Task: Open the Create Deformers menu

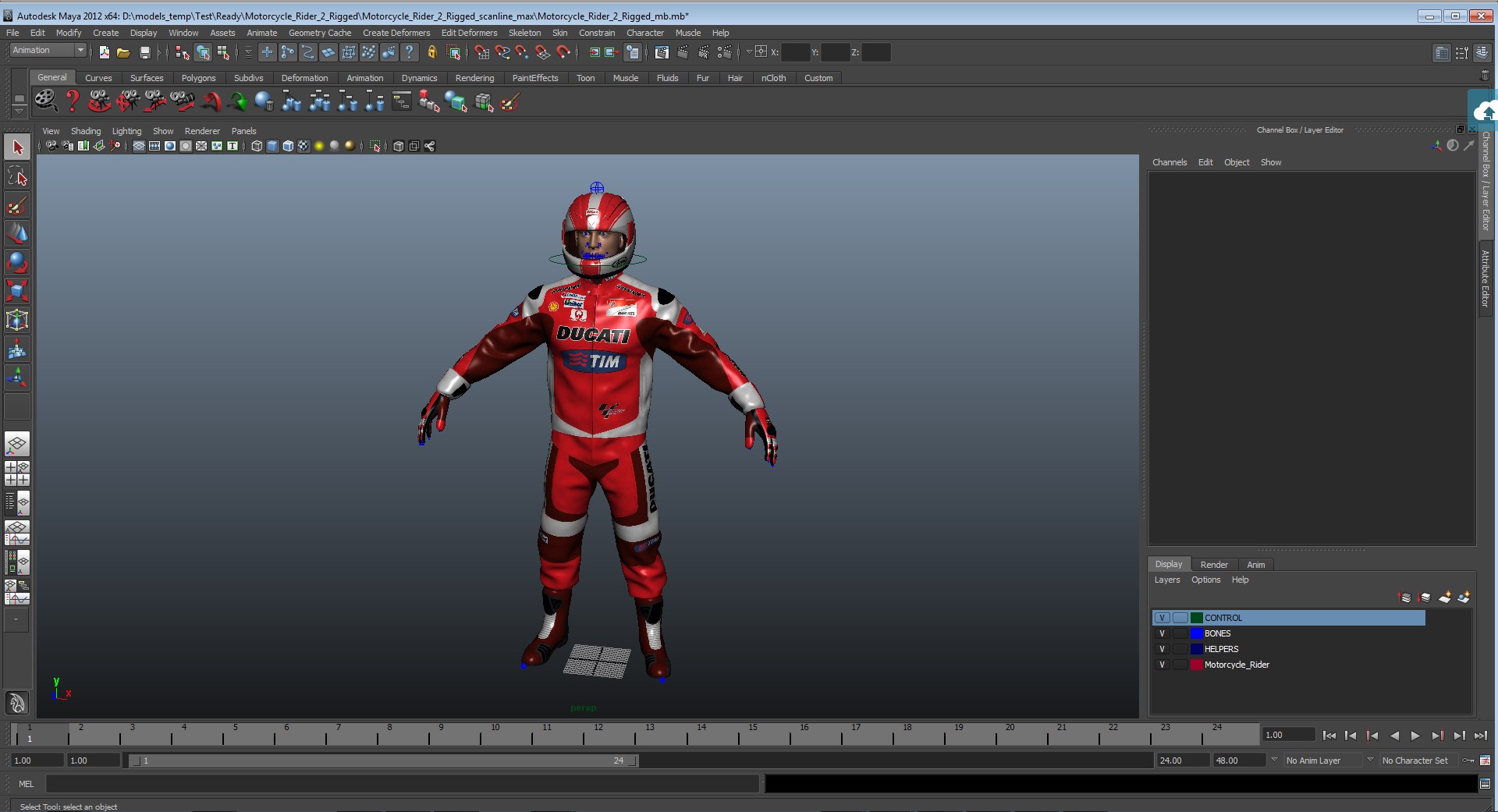Action: click(396, 33)
